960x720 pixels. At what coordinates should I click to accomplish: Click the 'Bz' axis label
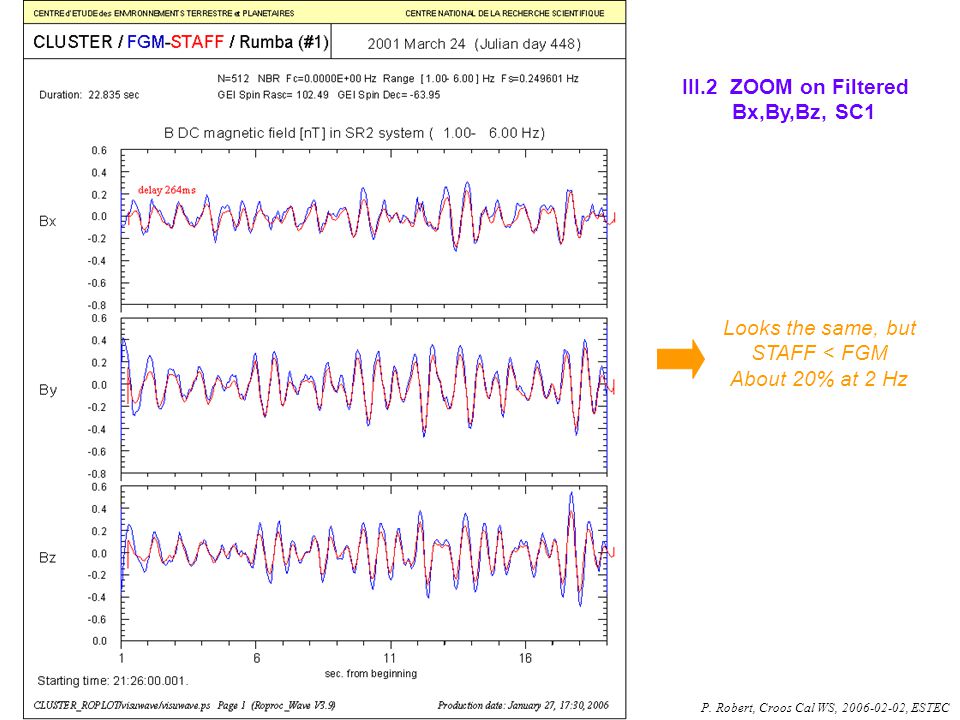[48, 558]
